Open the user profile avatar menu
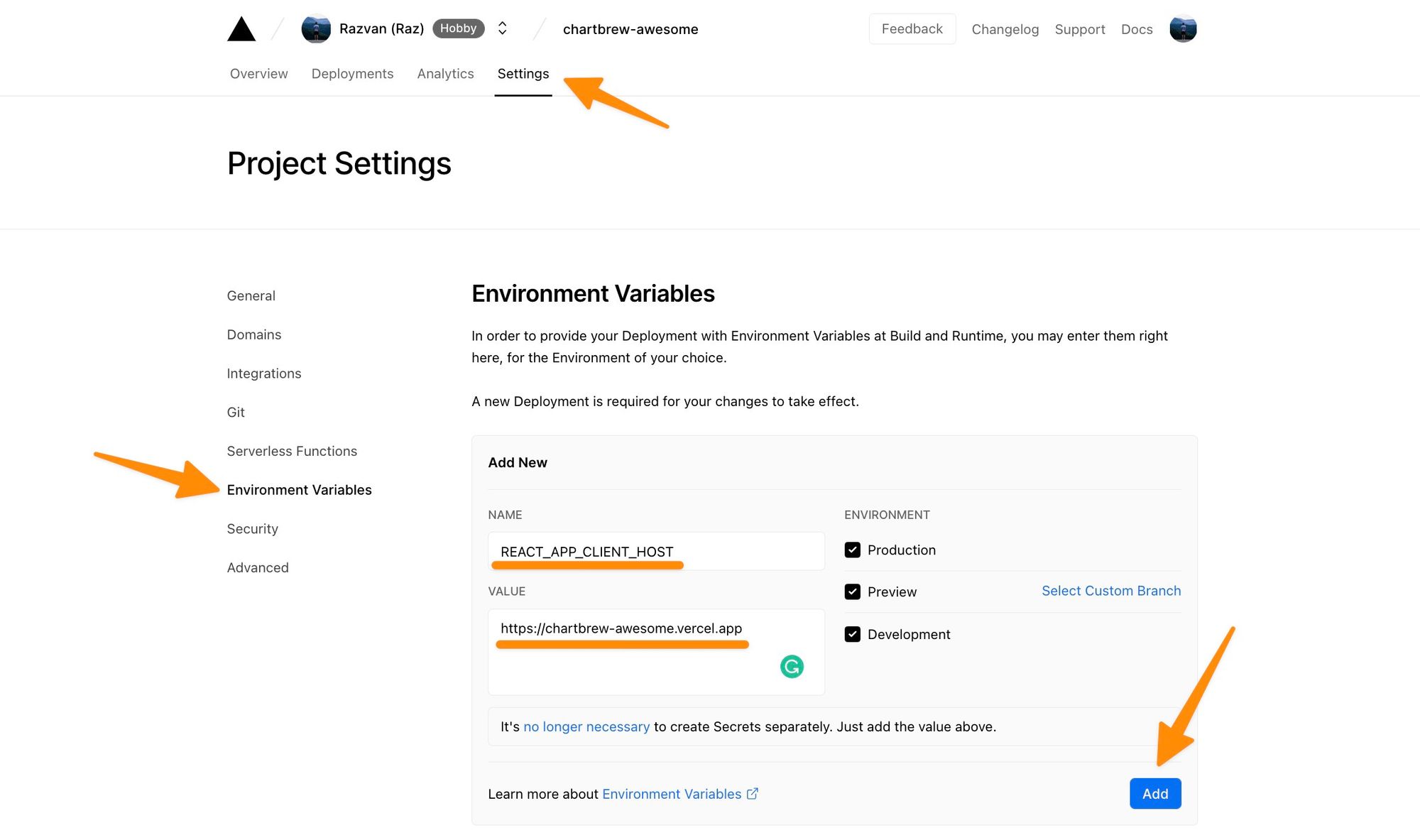The width and height of the screenshot is (1420, 840). click(x=1183, y=29)
